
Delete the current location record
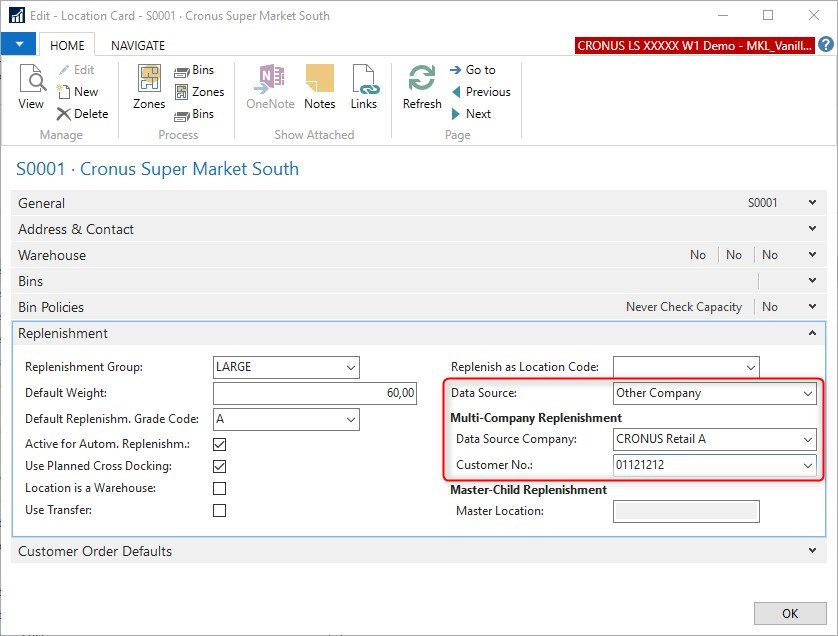82,114
